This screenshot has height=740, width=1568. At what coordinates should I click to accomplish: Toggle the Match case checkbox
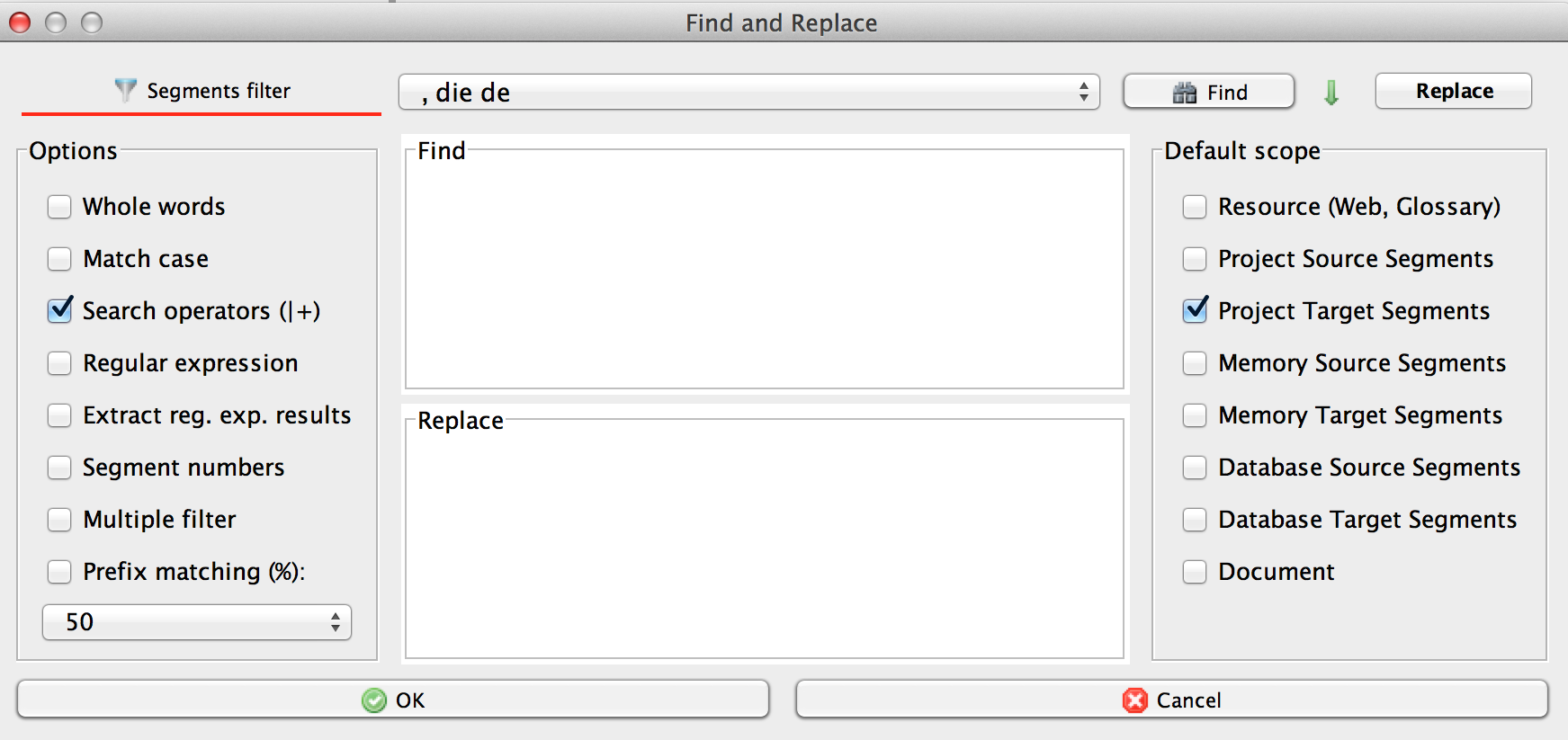tap(59, 259)
